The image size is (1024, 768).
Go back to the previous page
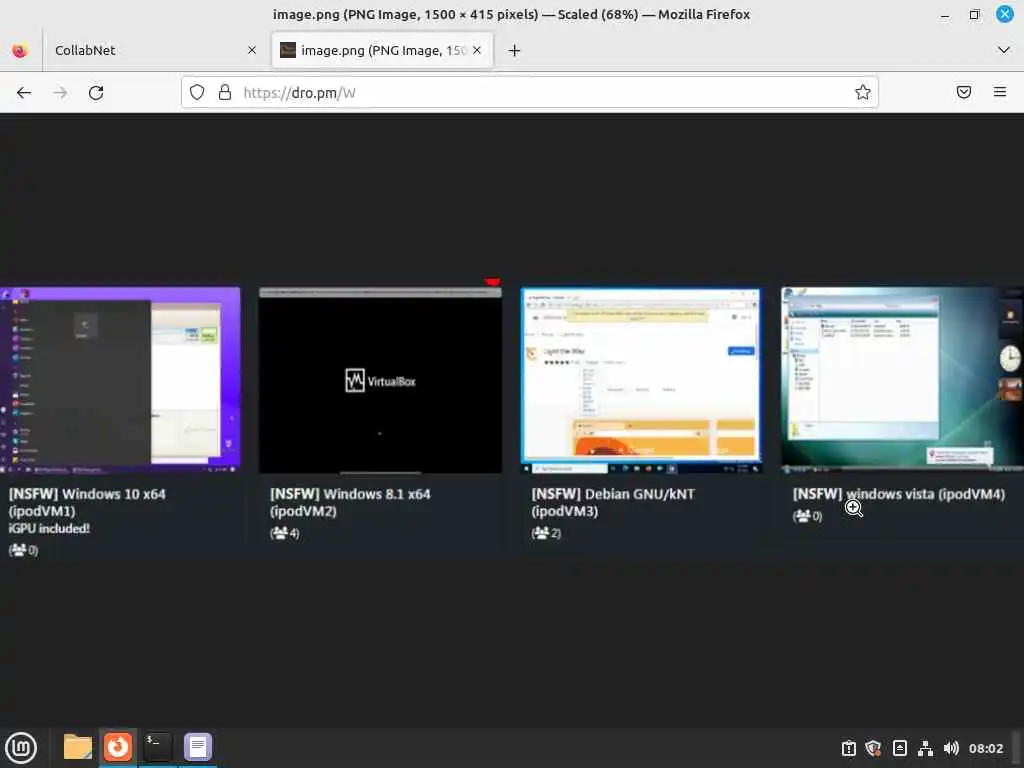click(24, 93)
